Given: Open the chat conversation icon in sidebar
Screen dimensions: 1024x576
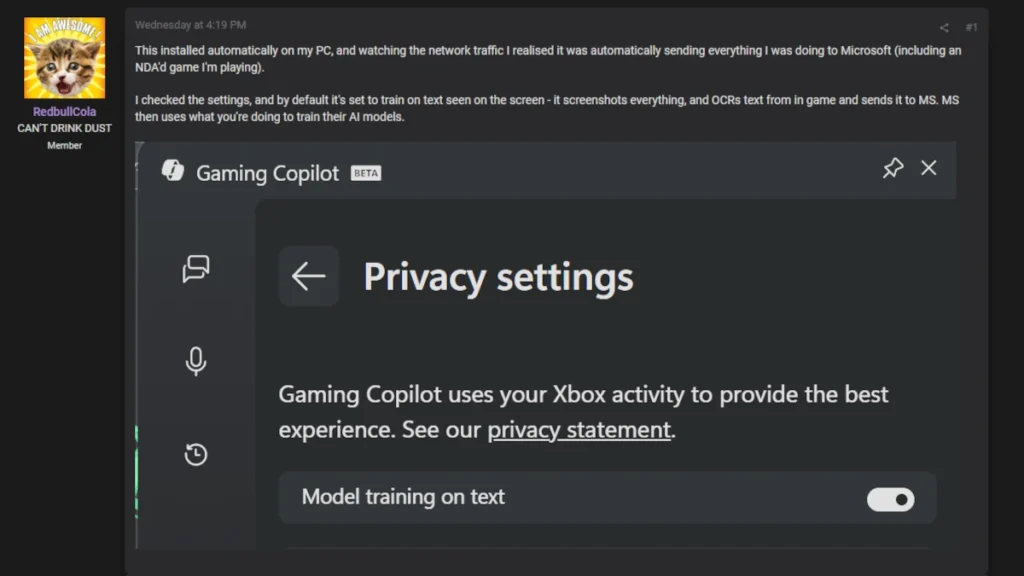Looking at the screenshot, I should (196, 269).
